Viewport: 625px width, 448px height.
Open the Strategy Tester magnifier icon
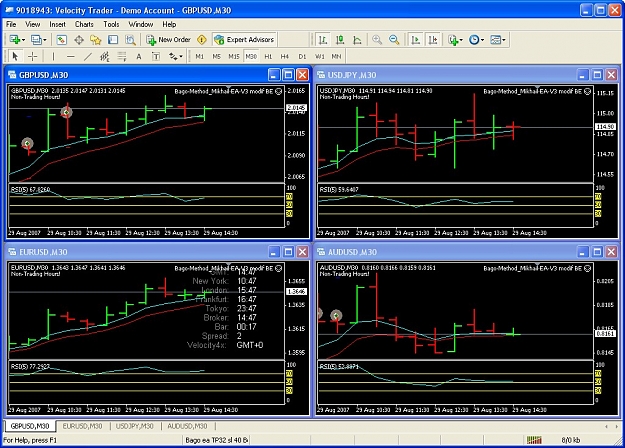130,40
